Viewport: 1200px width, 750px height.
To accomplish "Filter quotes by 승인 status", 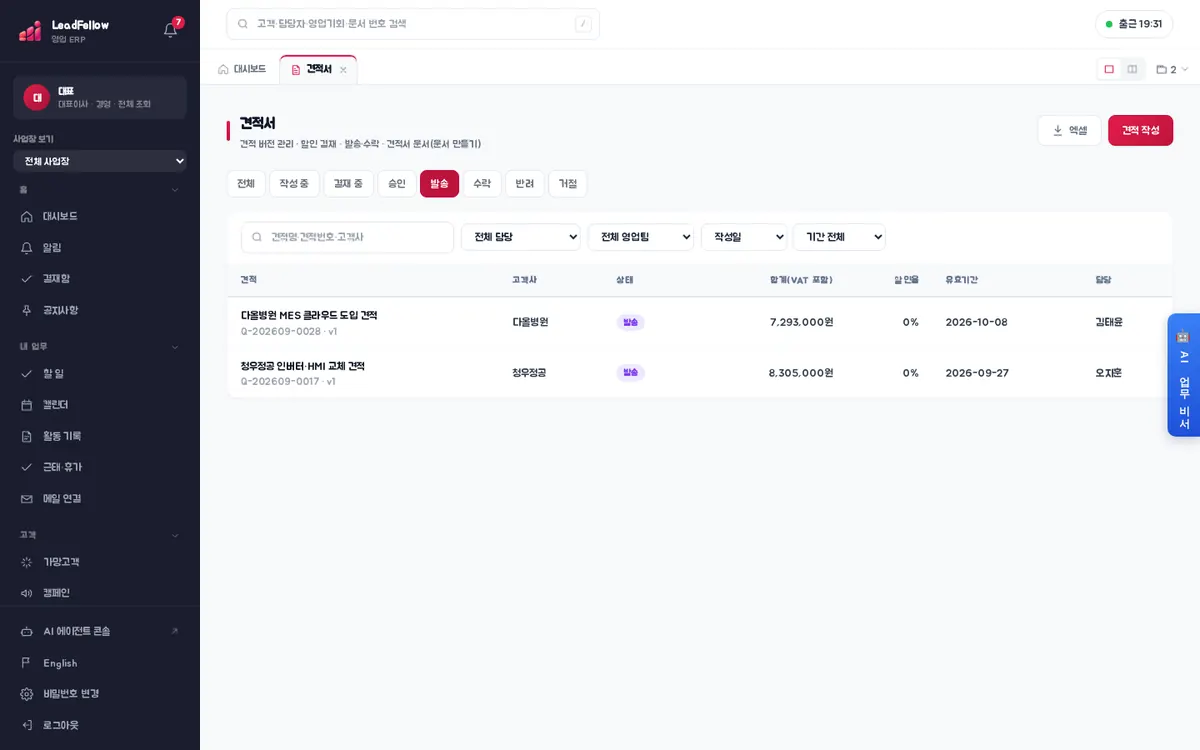I will click(x=397, y=184).
